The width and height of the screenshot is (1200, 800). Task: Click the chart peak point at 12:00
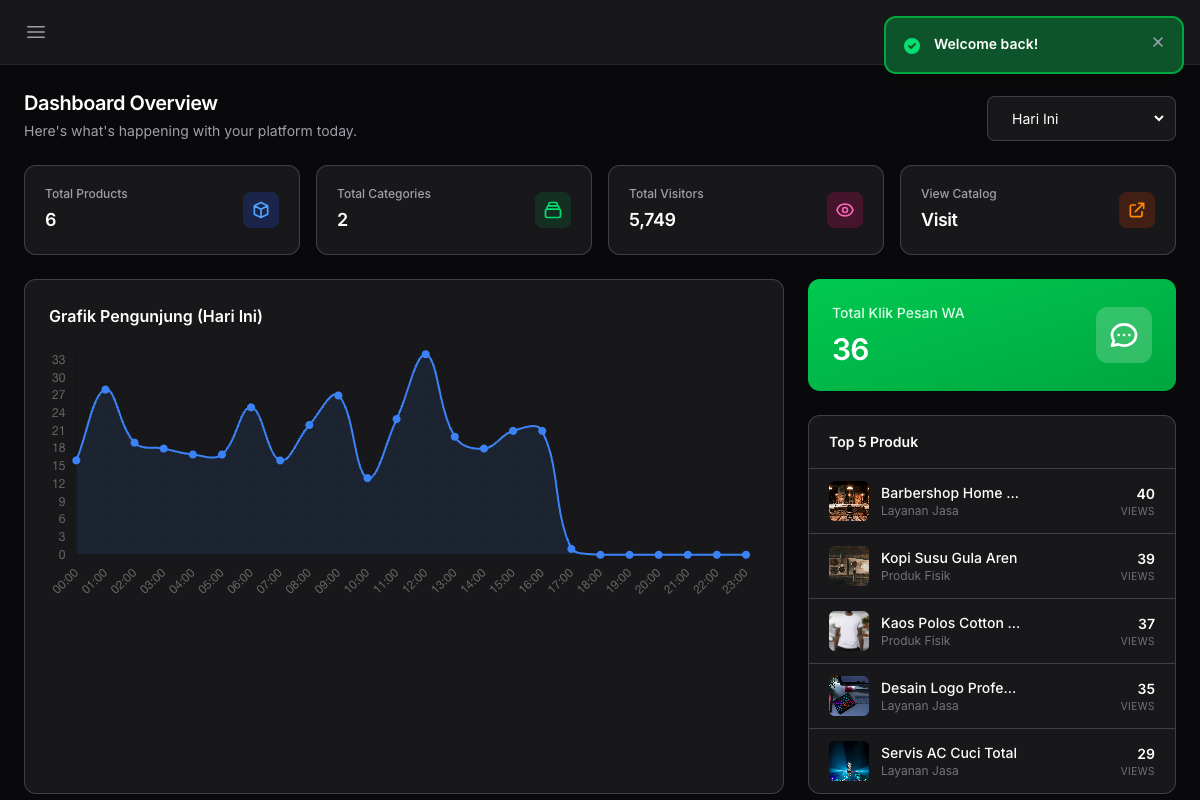pyautogui.click(x=426, y=354)
